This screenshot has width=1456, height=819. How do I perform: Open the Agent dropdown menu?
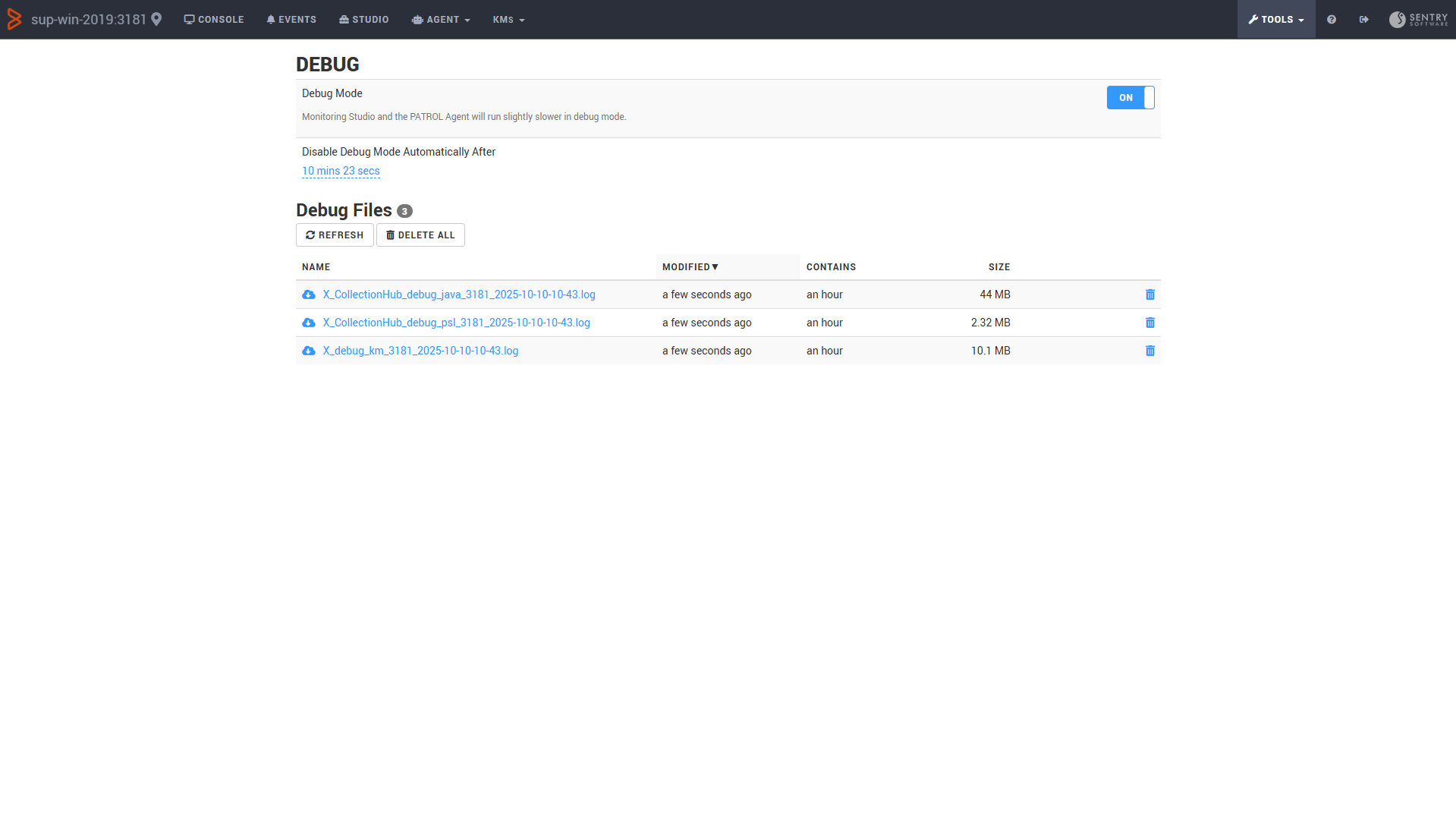point(441,20)
